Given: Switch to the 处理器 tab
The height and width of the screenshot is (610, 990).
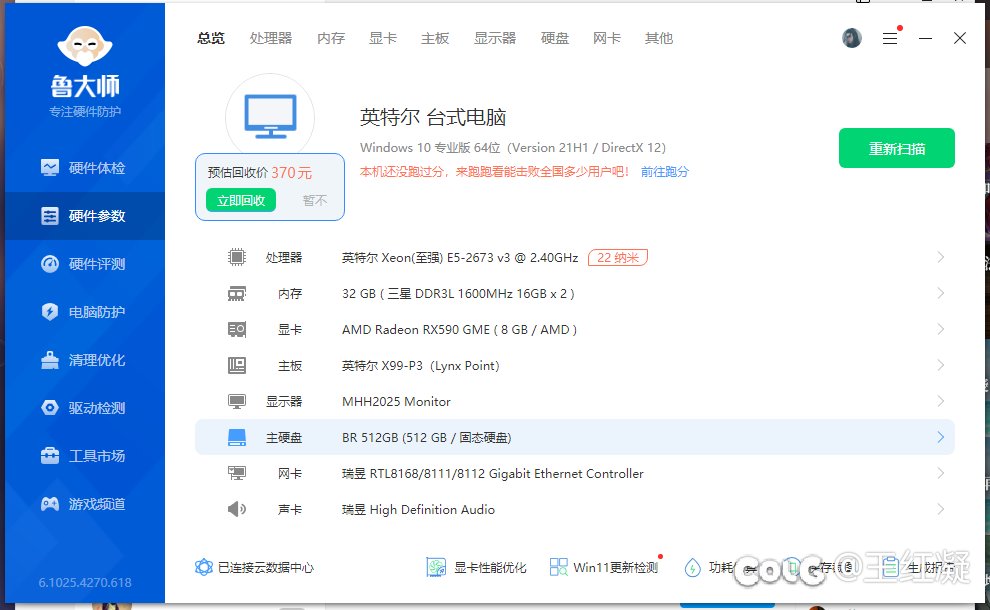Looking at the screenshot, I should (x=271, y=39).
